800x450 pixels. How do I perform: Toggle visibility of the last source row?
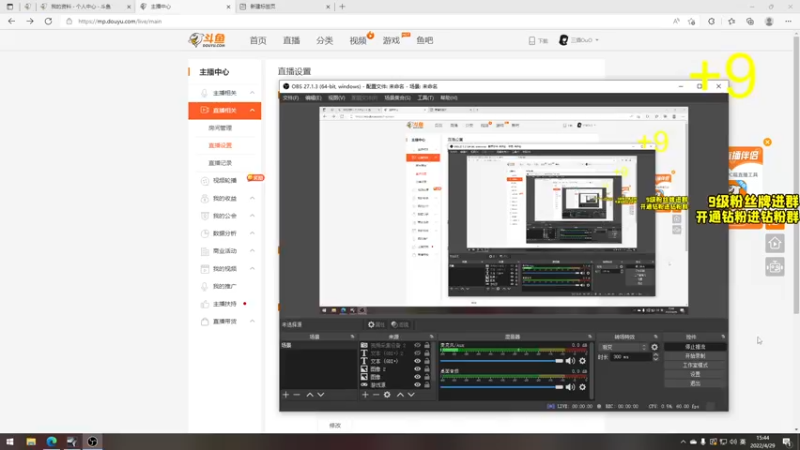click(x=417, y=385)
